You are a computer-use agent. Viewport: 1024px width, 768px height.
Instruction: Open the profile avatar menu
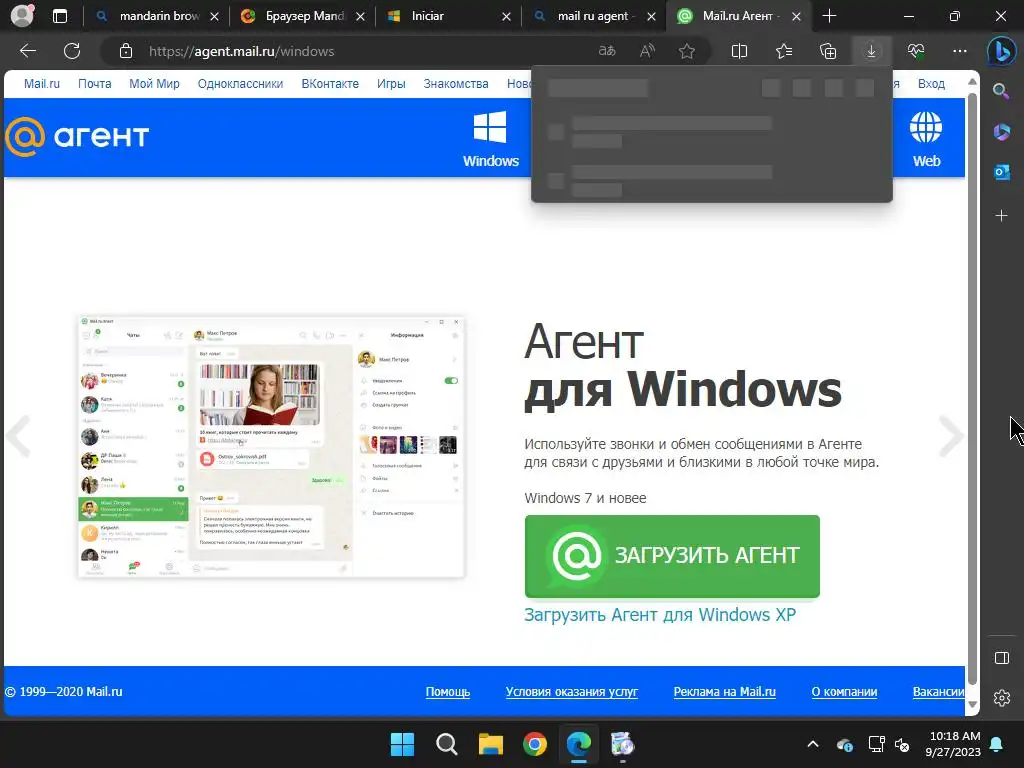click(x=22, y=16)
